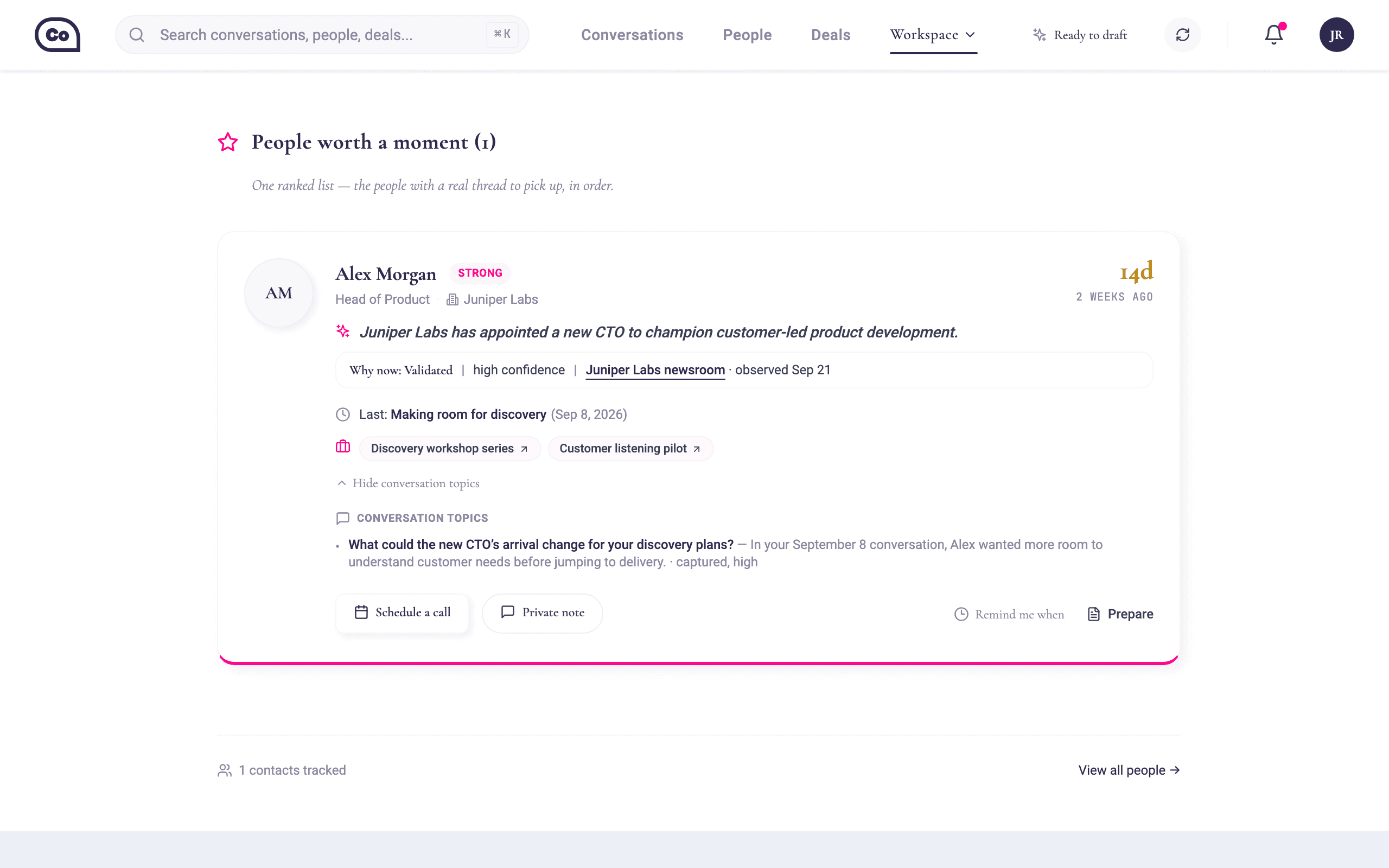Click the pink briefcase deals icon
This screenshot has width=1389, height=868.
[343, 446]
